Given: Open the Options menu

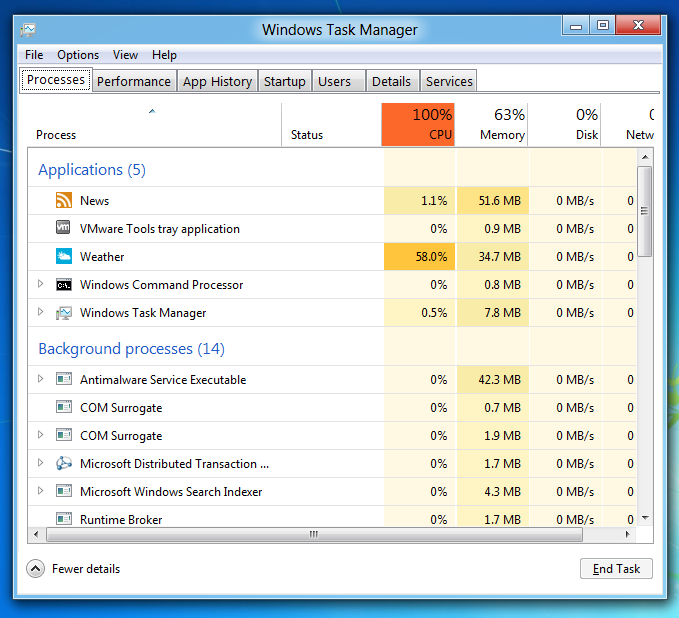Looking at the screenshot, I should pos(78,55).
